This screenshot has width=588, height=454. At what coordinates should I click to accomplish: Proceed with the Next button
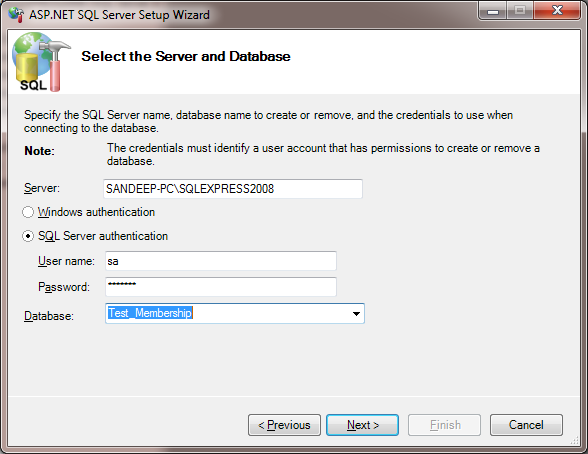click(362, 425)
